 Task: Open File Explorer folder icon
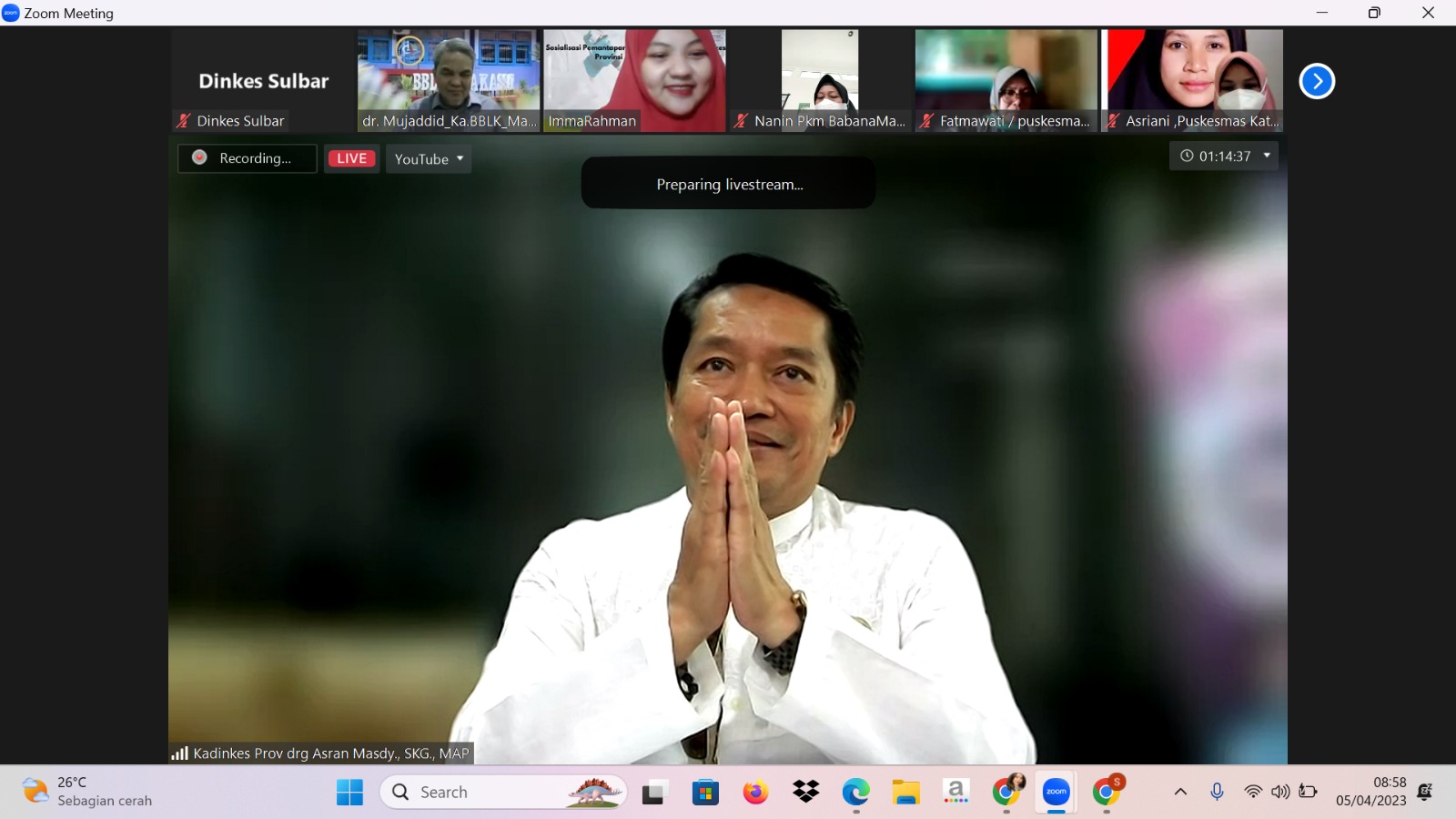(x=905, y=793)
